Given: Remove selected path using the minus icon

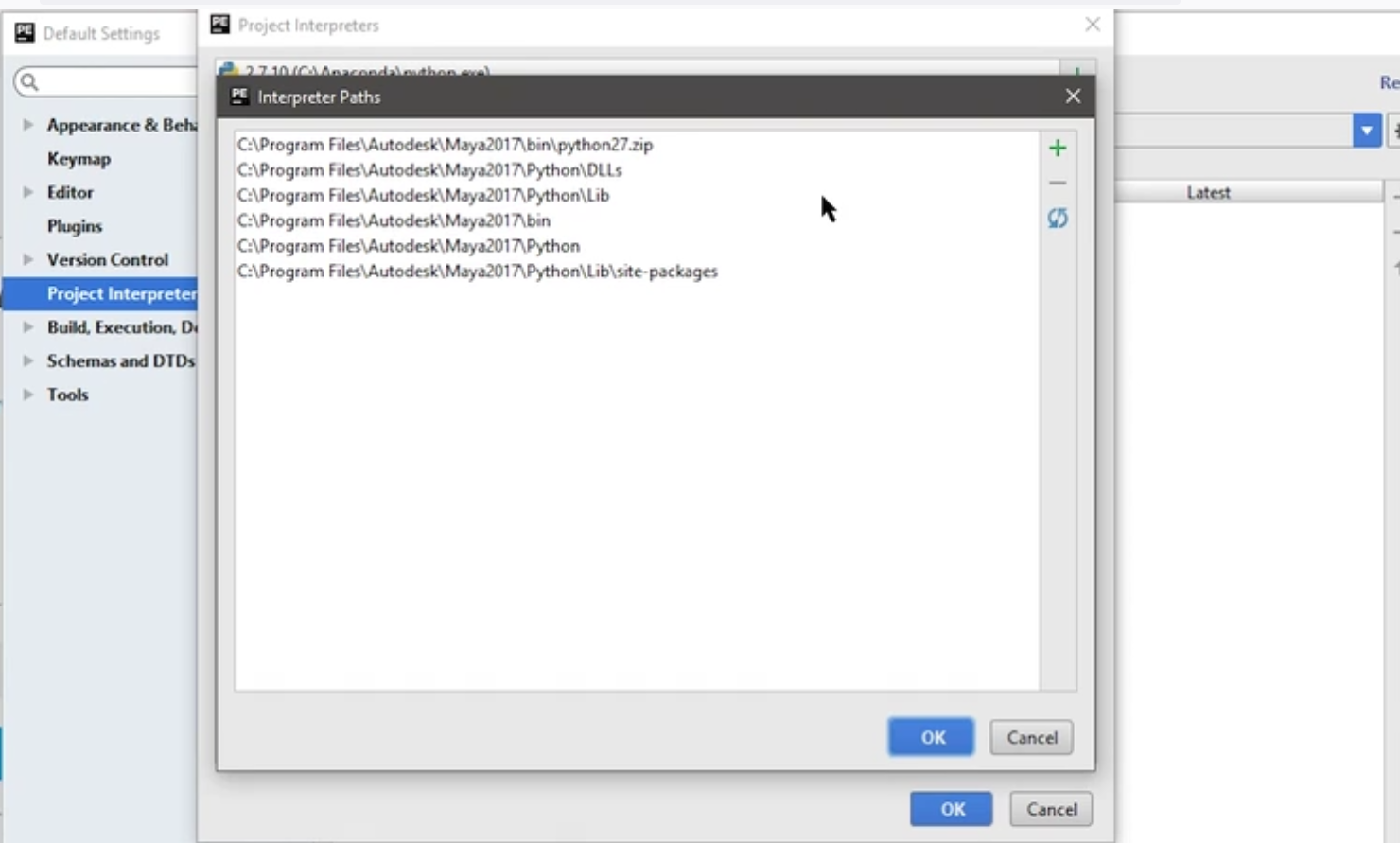Looking at the screenshot, I should click(1058, 183).
